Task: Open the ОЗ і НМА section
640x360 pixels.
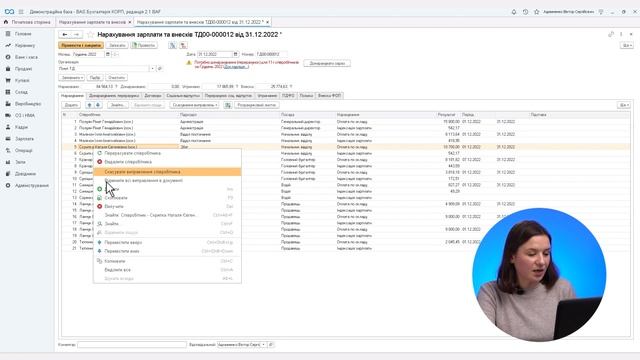Action: pos(24,116)
